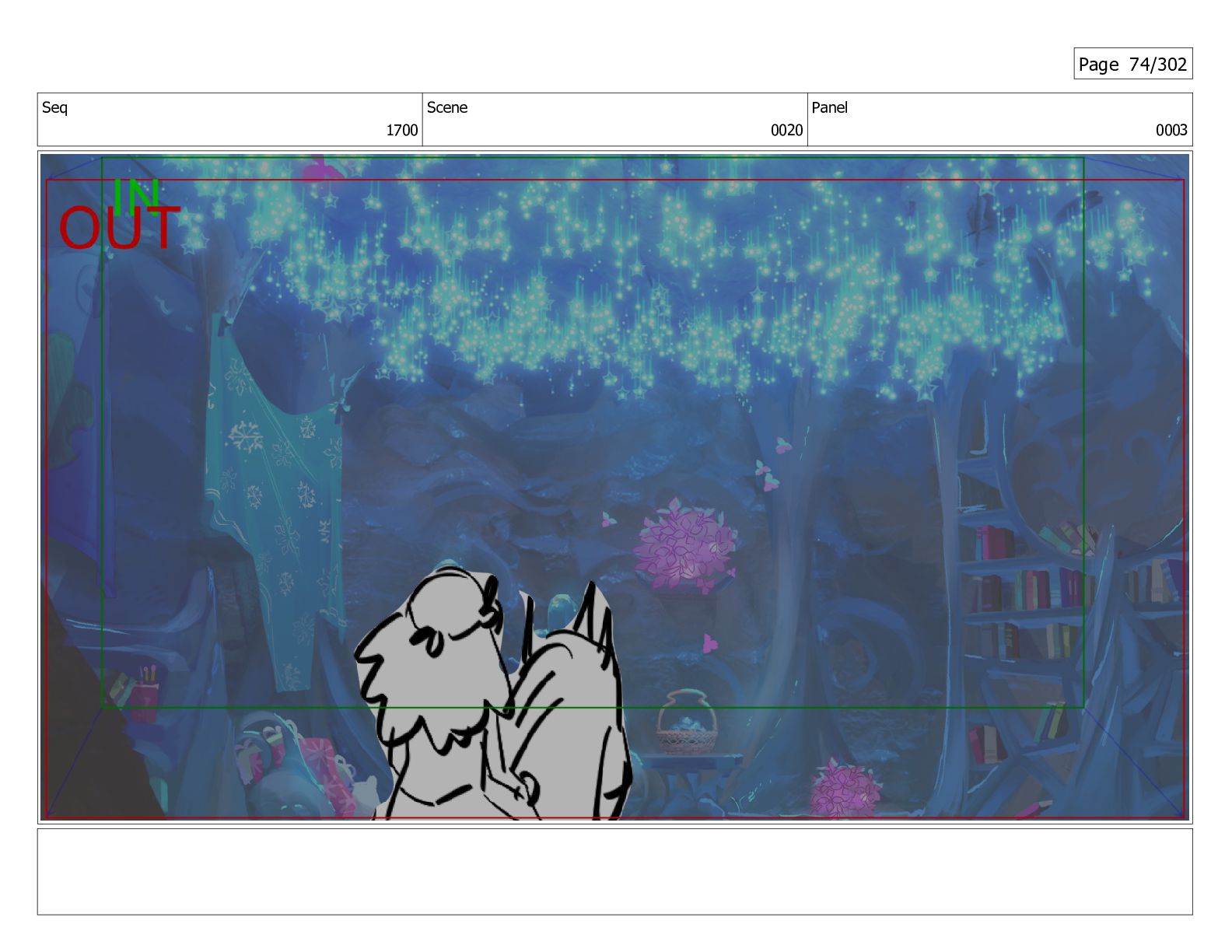Select the Scene header label

[447, 107]
